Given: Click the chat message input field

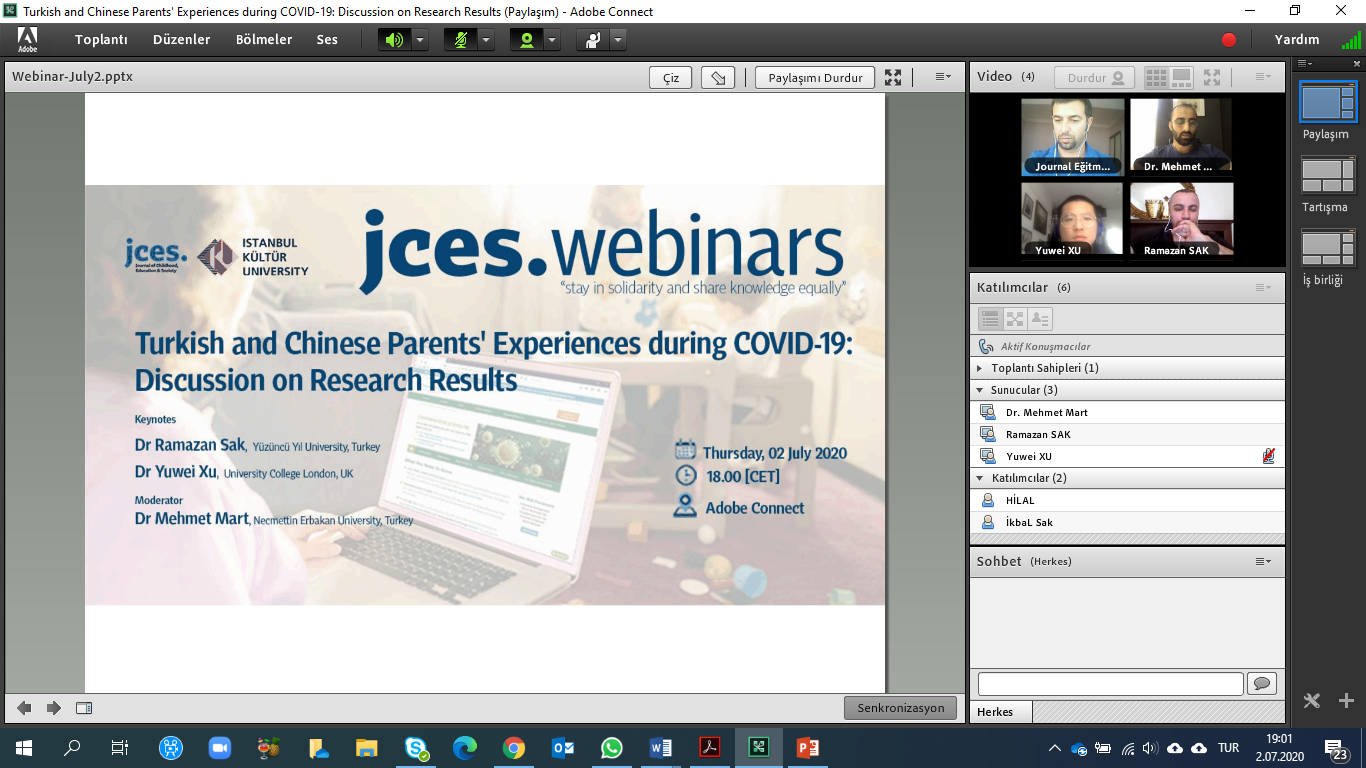Looking at the screenshot, I should coord(1110,683).
